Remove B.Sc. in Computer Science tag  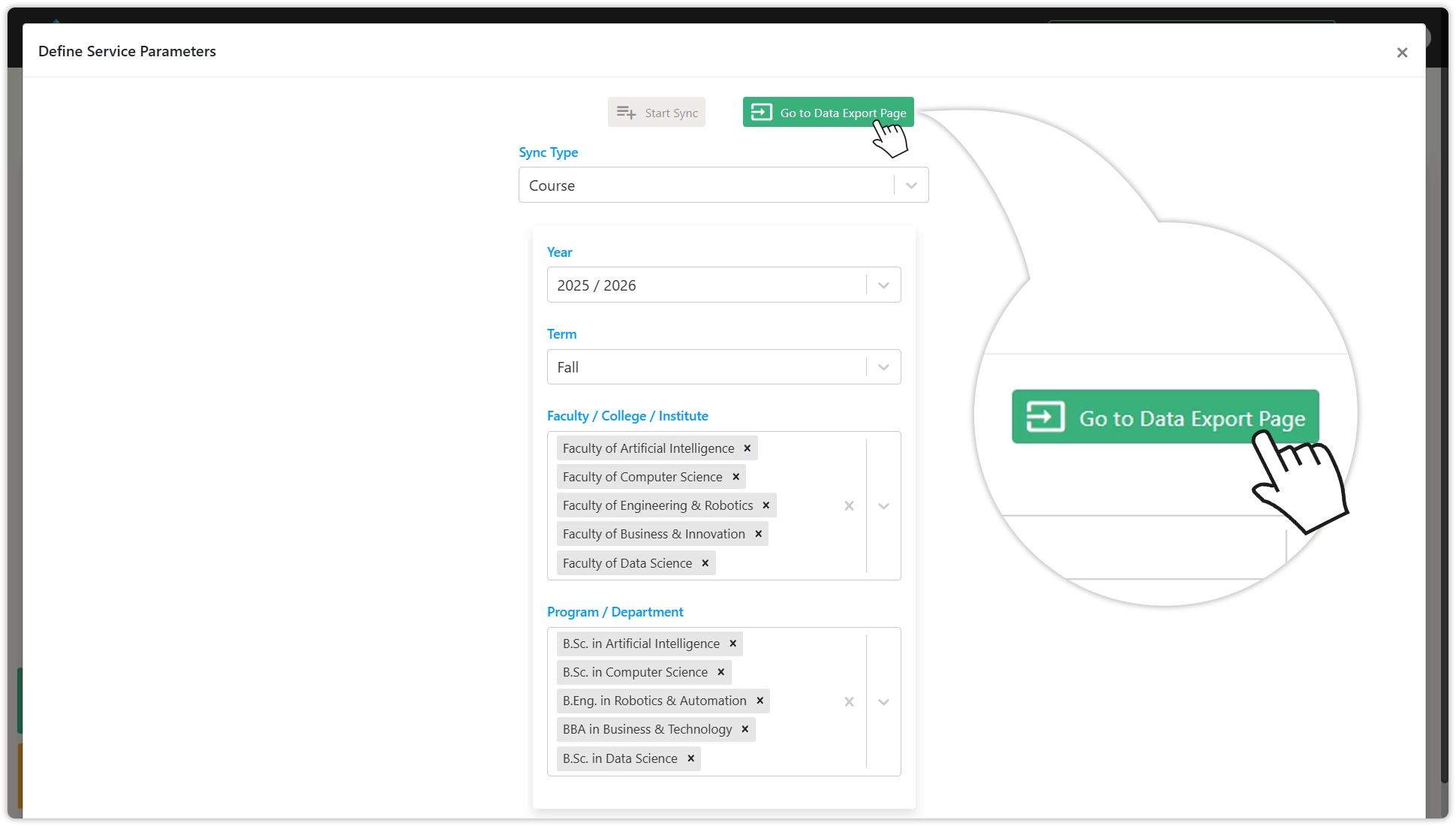(720, 672)
